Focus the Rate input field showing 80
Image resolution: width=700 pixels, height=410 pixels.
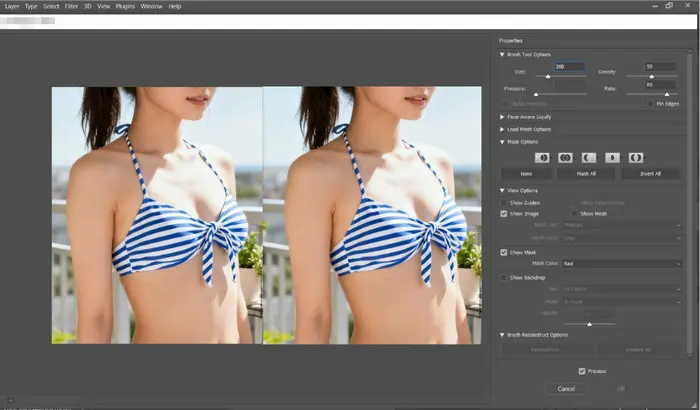point(660,84)
